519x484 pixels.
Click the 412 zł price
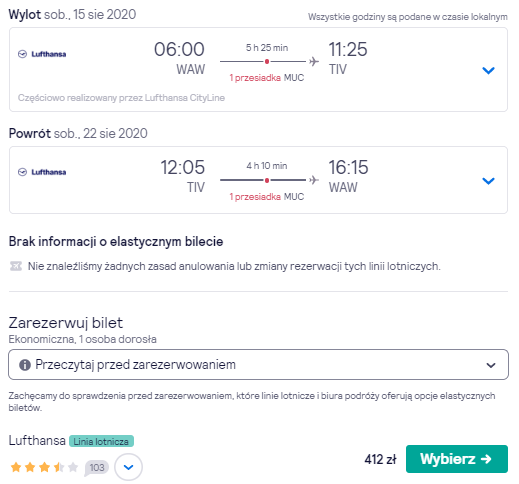point(380,459)
